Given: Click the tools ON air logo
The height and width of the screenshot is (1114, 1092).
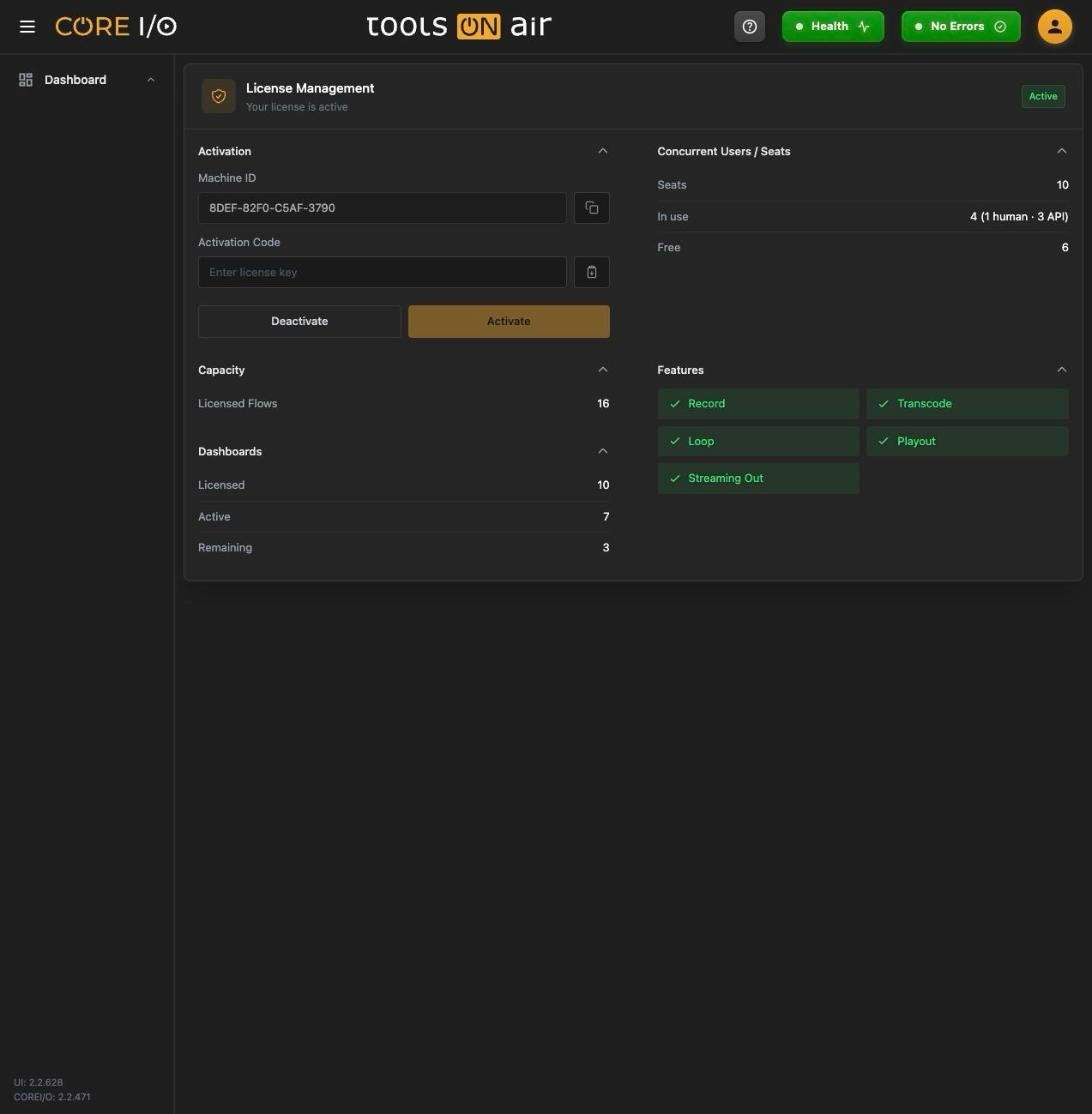Looking at the screenshot, I should (459, 26).
